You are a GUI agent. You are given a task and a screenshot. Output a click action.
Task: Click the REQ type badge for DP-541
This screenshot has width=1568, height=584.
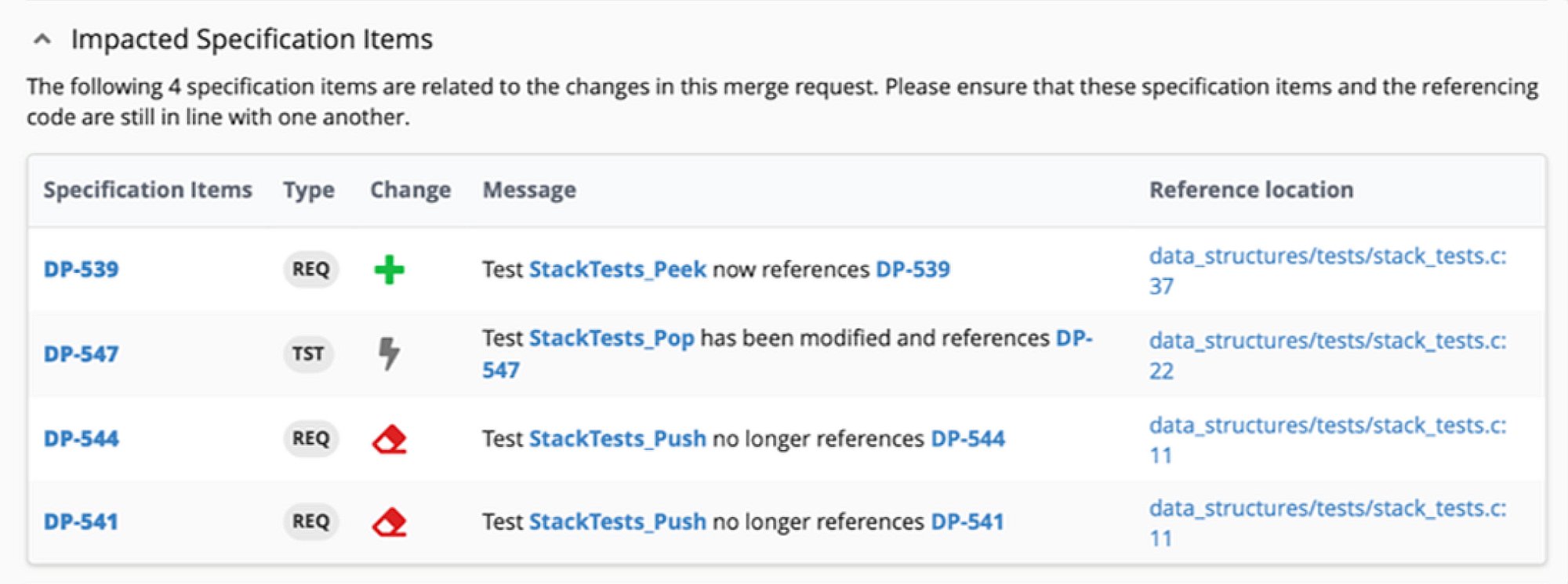pos(310,522)
